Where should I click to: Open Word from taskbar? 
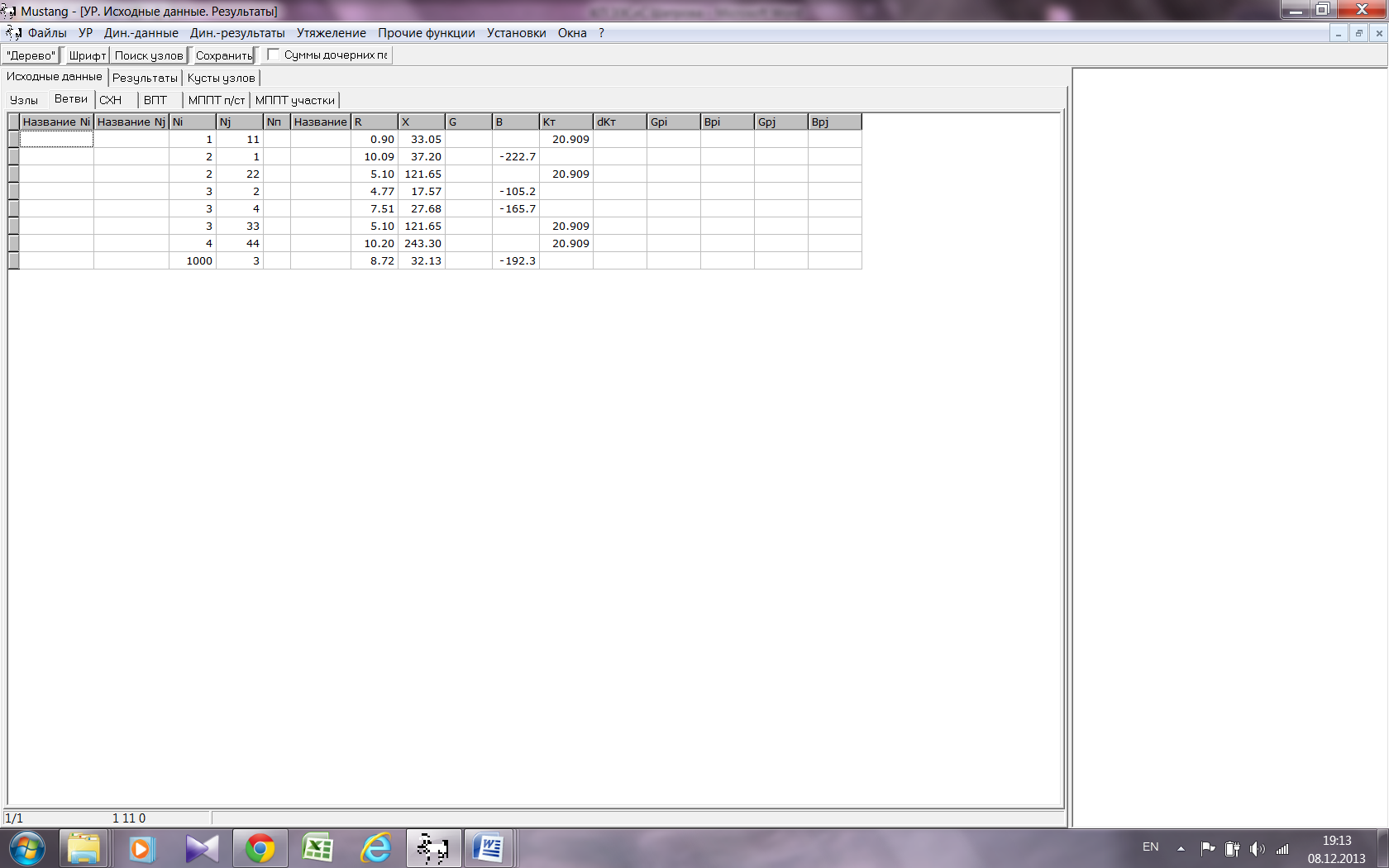[489, 848]
